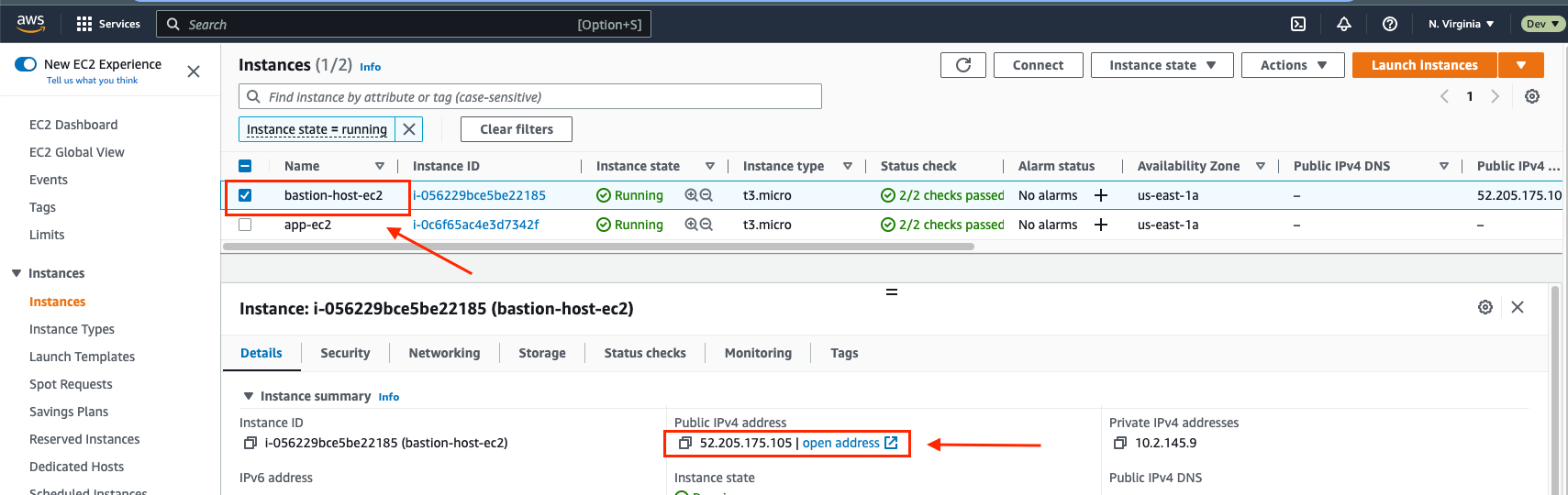Click the Connect button
The image size is (1568, 495).
coord(1038,65)
